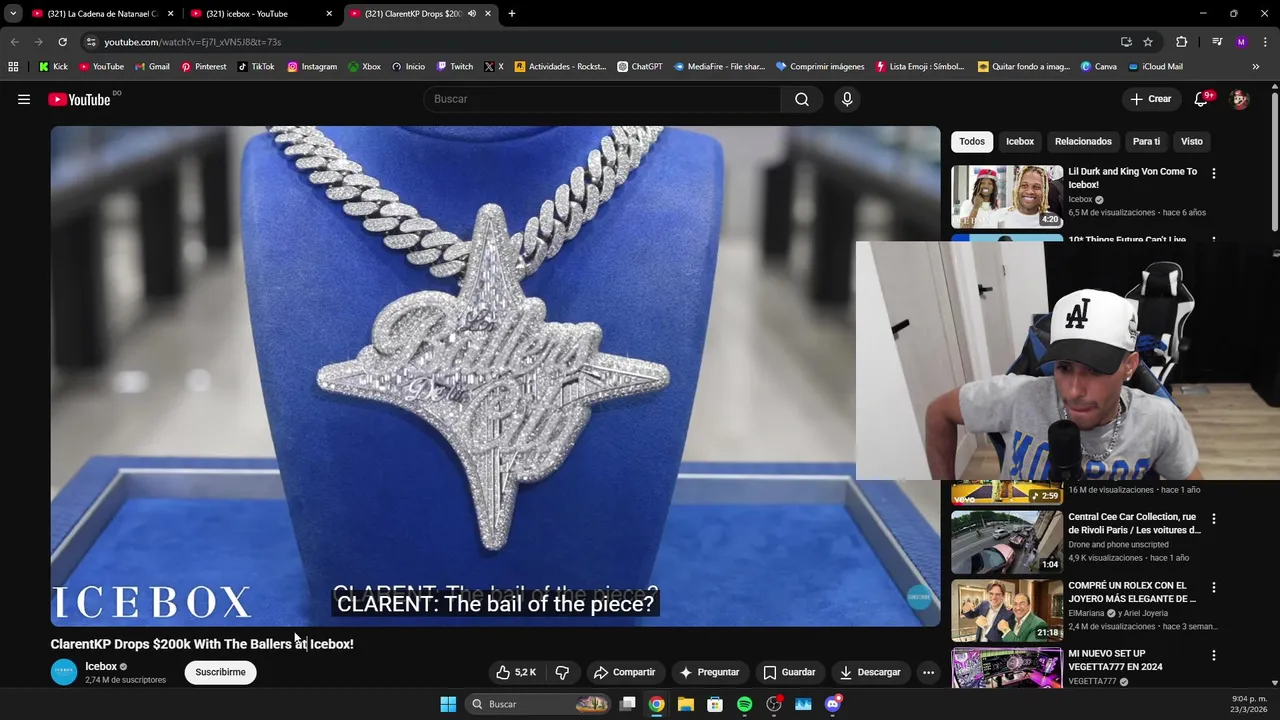Open media controls in Chrome toolbar
Image resolution: width=1280 pixels, height=720 pixels.
1217,42
